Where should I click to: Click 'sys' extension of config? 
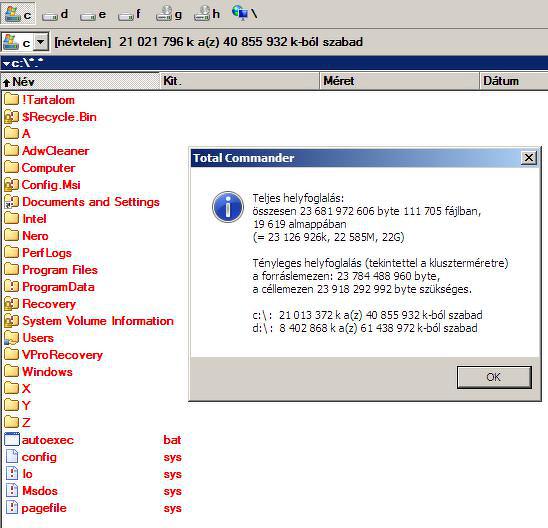click(172, 457)
